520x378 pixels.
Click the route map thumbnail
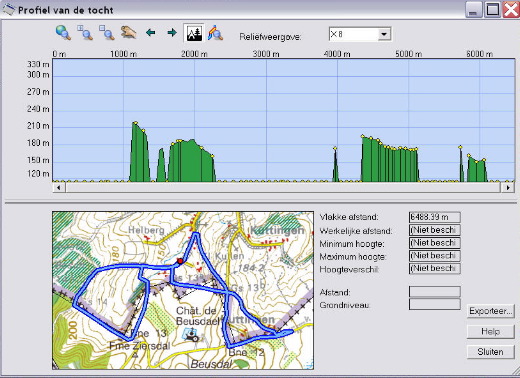183,290
